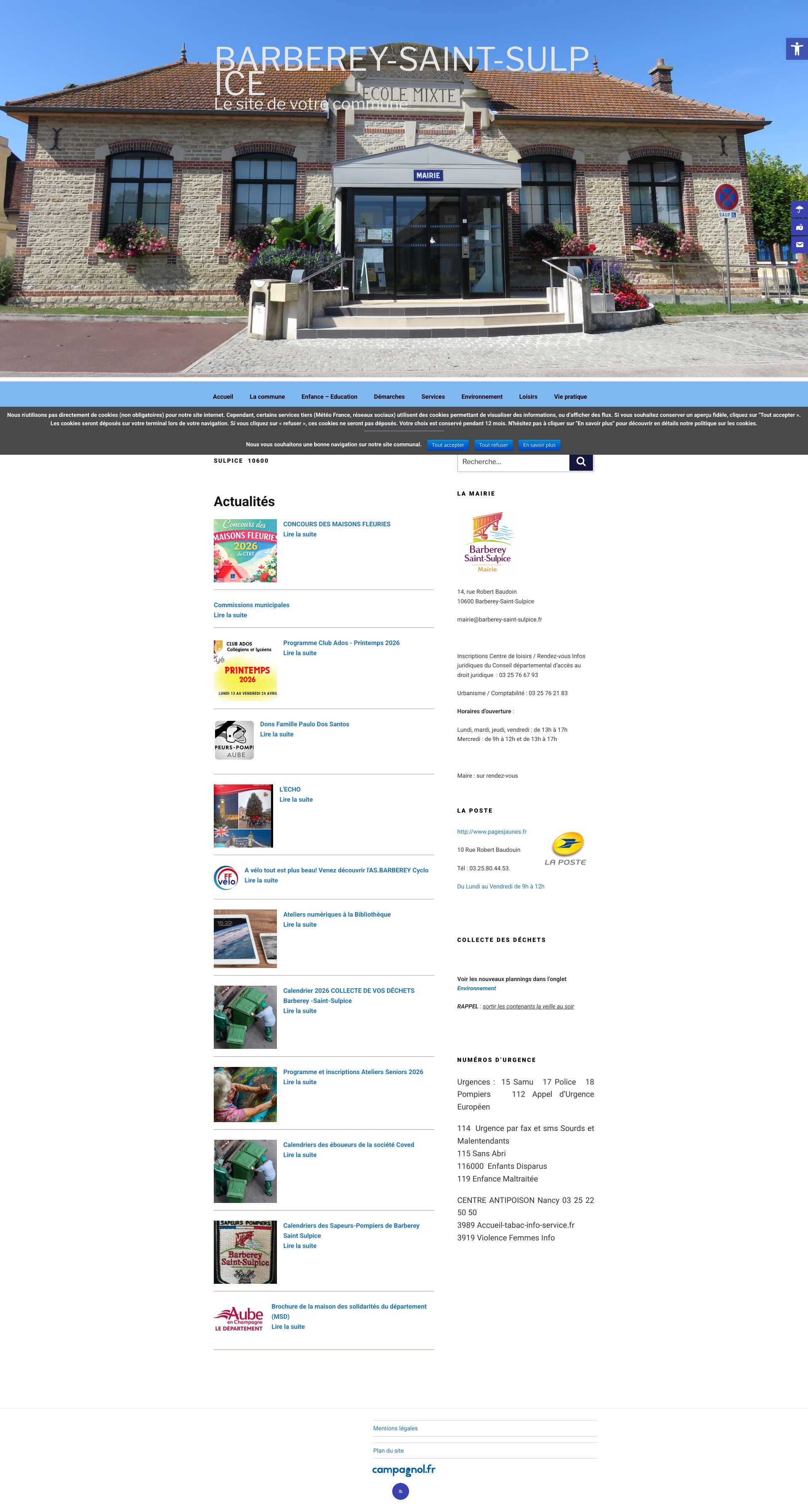Open the Environnement menu
The width and height of the screenshot is (808, 1512).
click(x=482, y=397)
